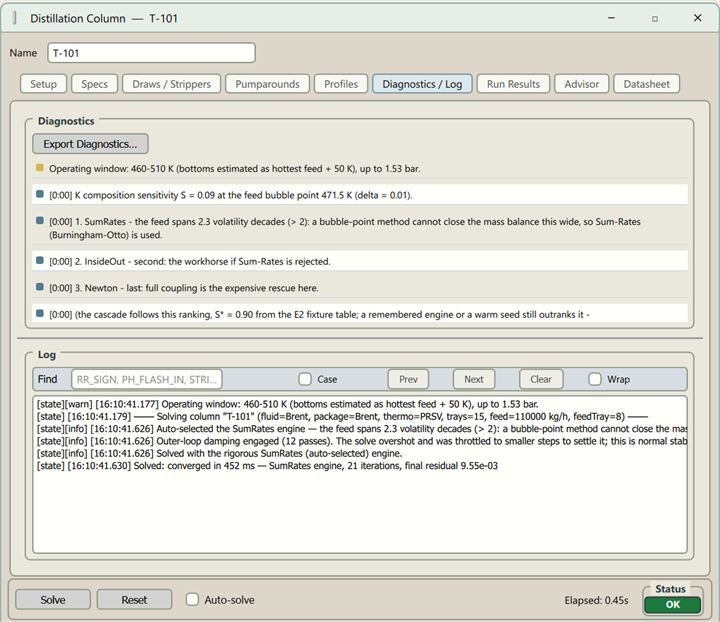Minimize the Distillation Column window
Image resolution: width=720 pixels, height=622 pixels.
pos(611,18)
